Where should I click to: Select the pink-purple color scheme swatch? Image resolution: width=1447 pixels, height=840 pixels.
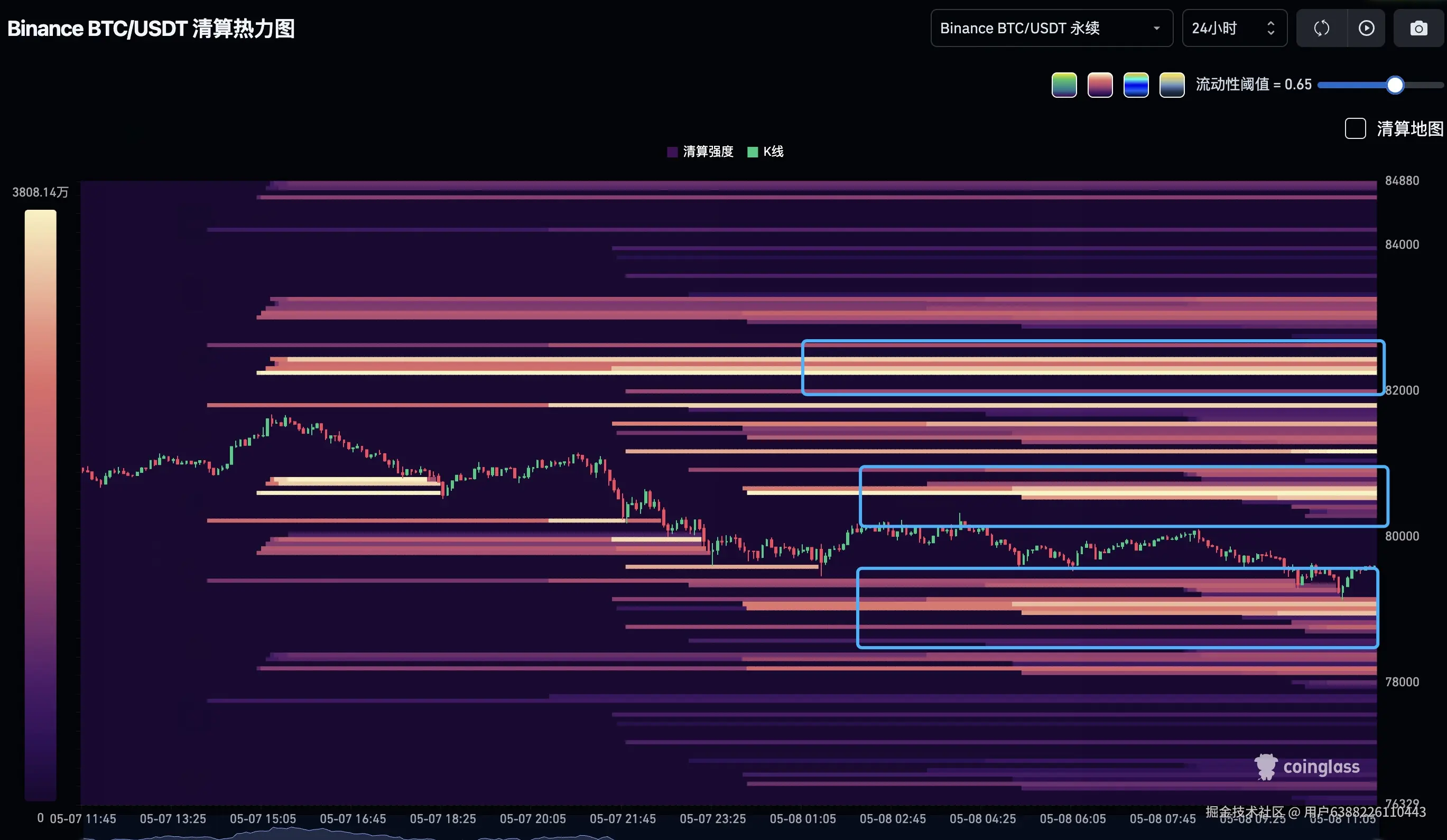point(1100,85)
